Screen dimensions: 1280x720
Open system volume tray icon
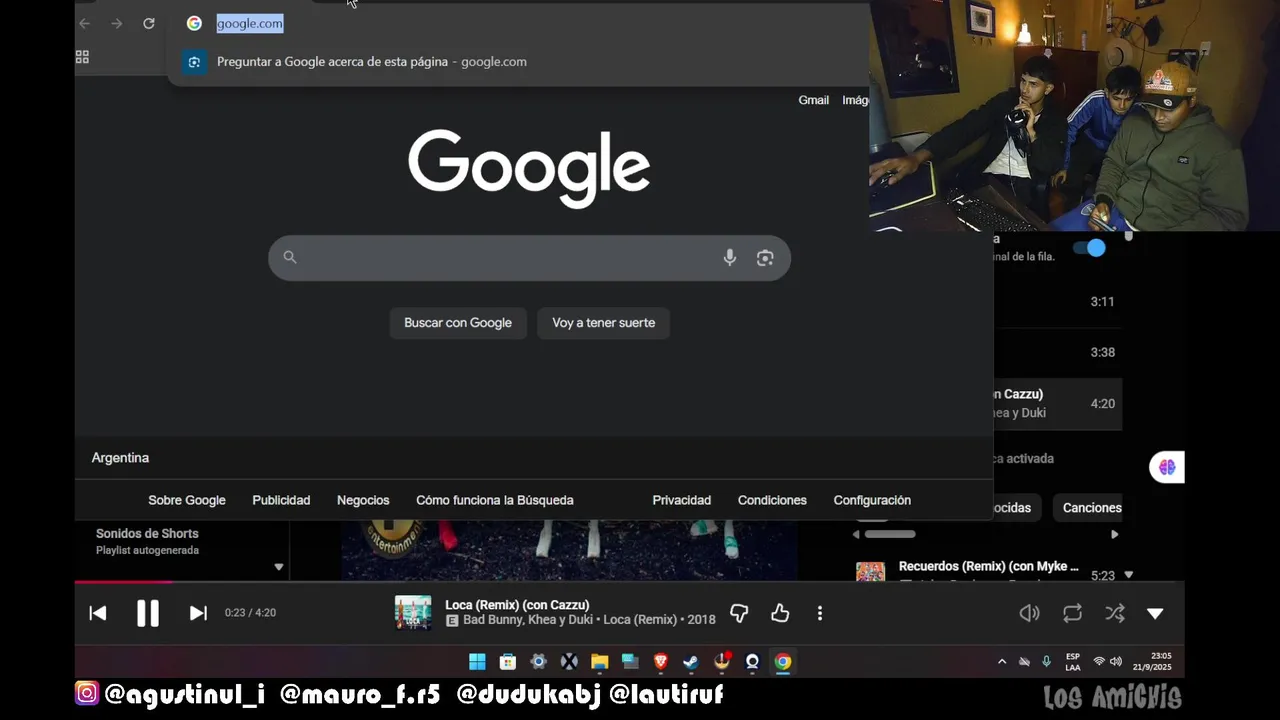[x=1116, y=662]
